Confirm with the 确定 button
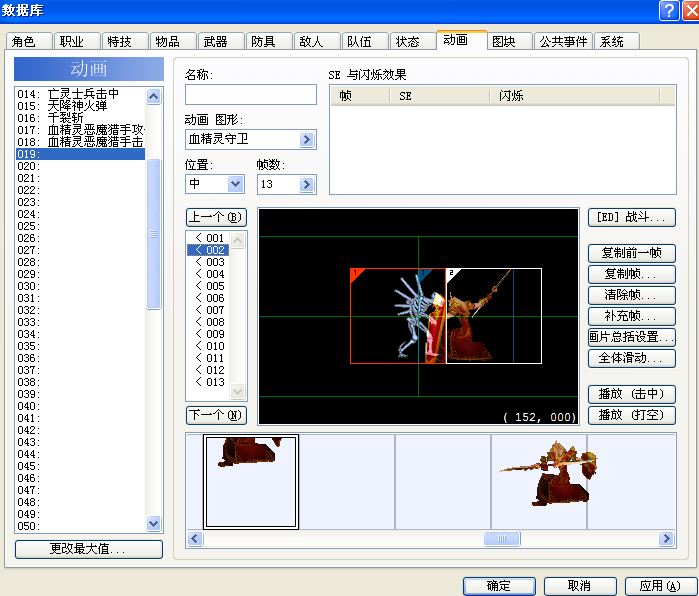This screenshot has height=596, width=699. click(x=499, y=586)
